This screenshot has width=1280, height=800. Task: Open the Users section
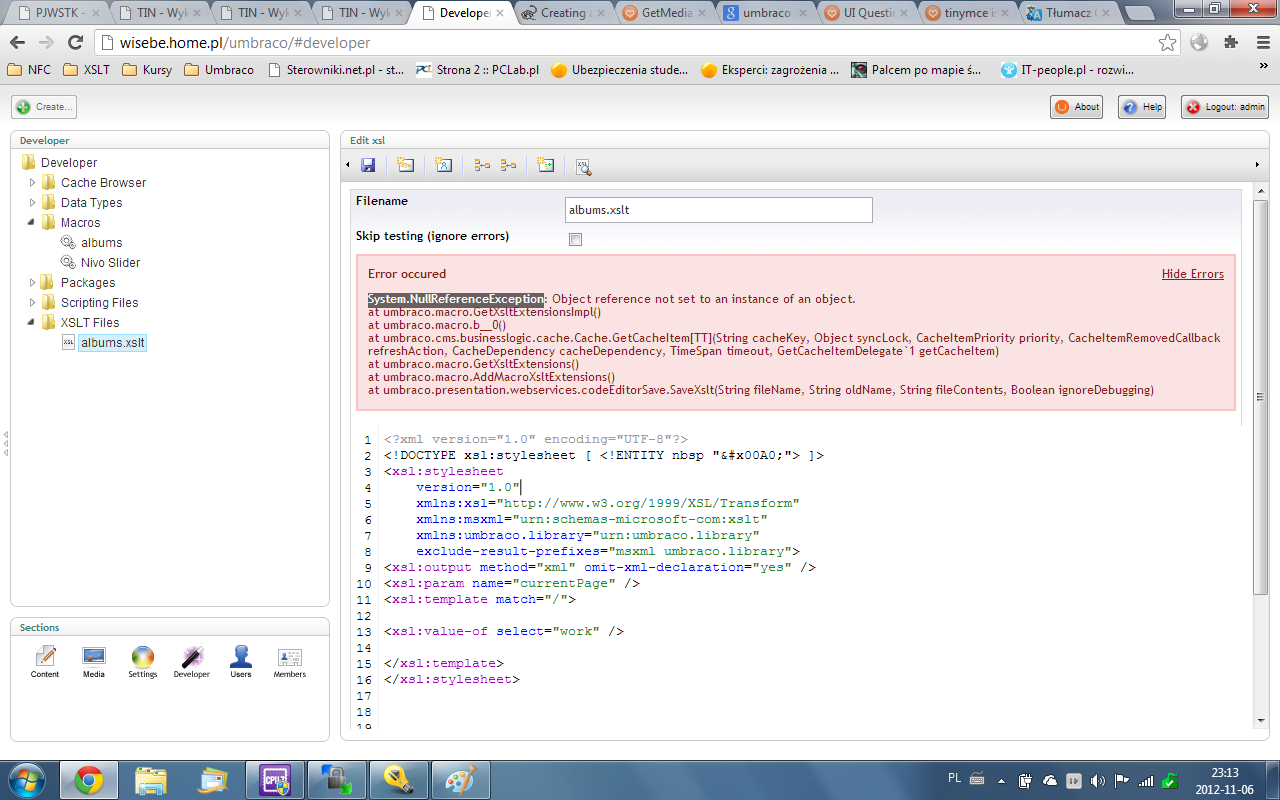pos(240,662)
